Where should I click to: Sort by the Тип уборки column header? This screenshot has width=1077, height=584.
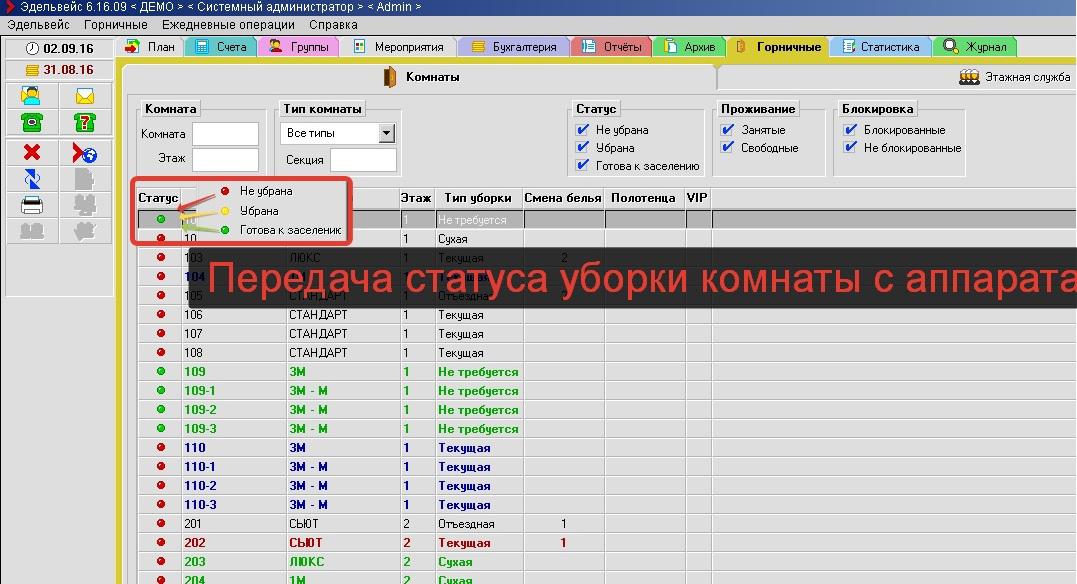click(477, 198)
